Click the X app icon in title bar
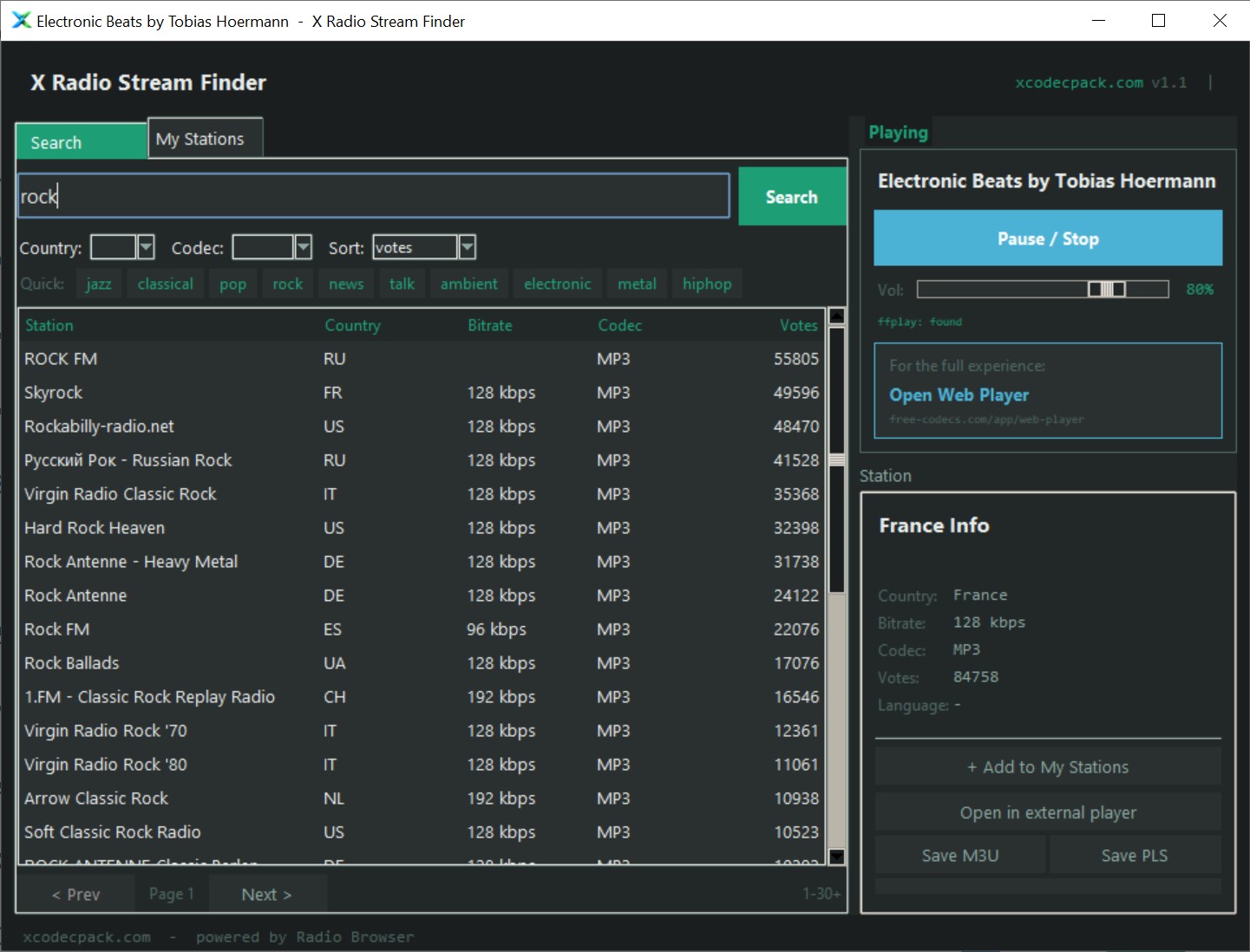This screenshot has height=952, width=1250. (21, 21)
